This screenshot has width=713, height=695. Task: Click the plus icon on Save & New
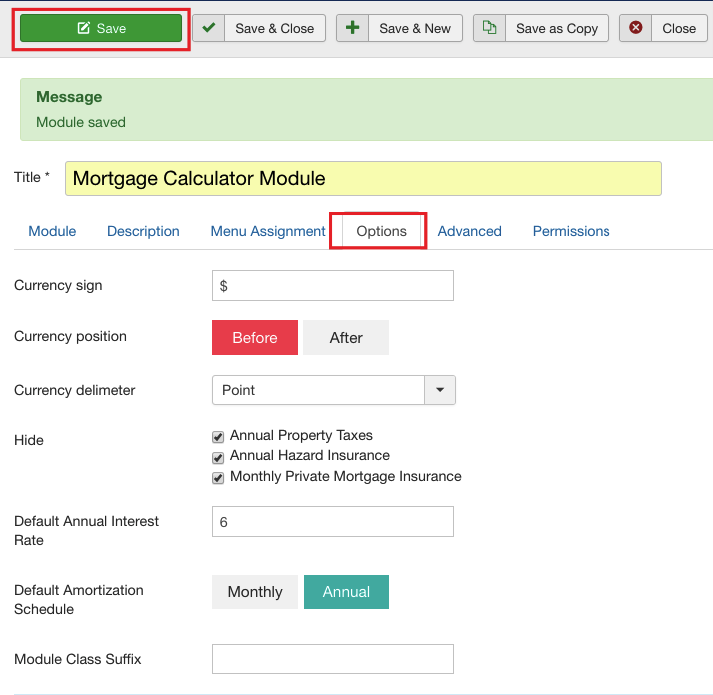coord(353,28)
